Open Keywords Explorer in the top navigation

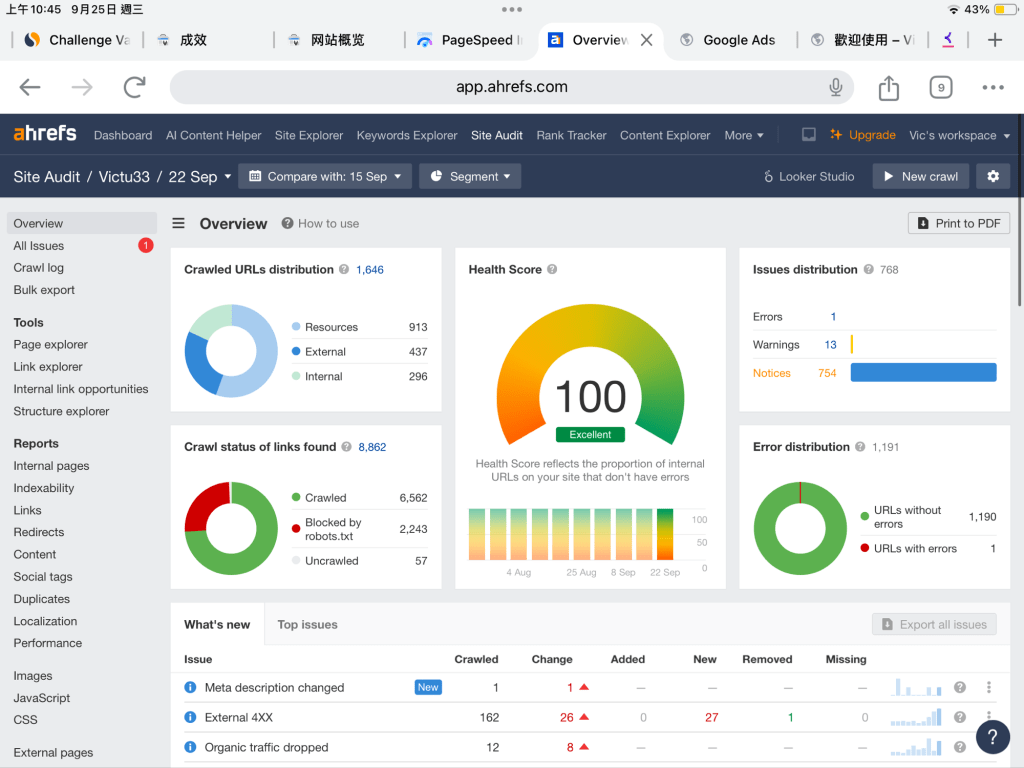point(407,135)
